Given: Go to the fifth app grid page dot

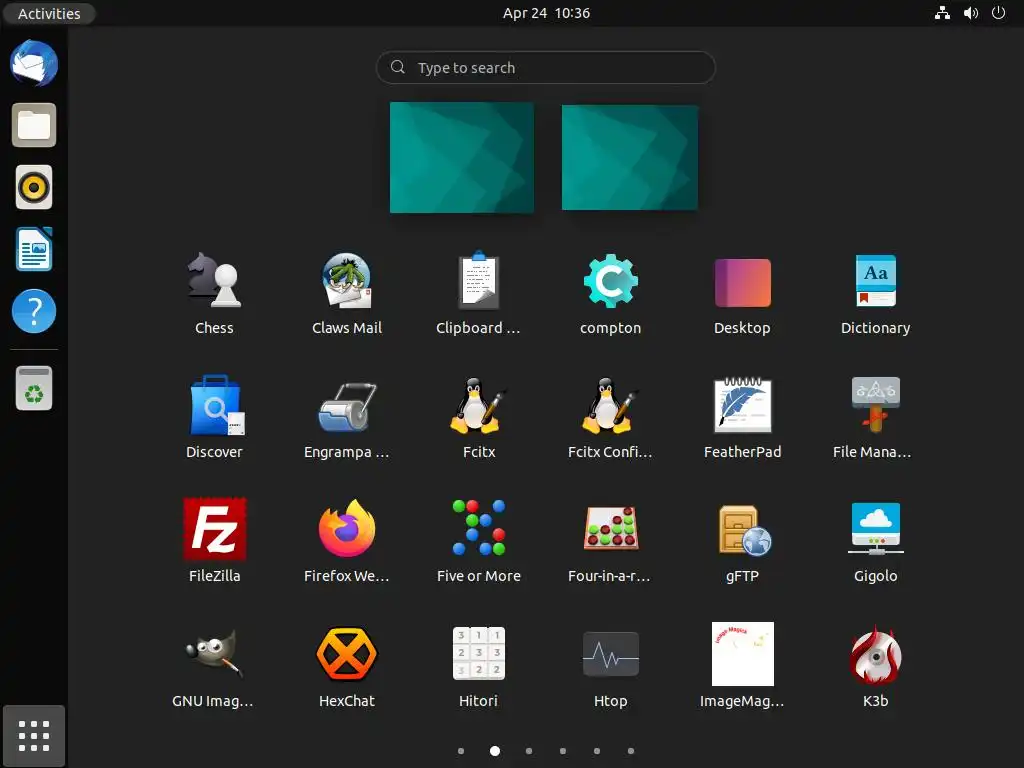Looking at the screenshot, I should click(597, 751).
